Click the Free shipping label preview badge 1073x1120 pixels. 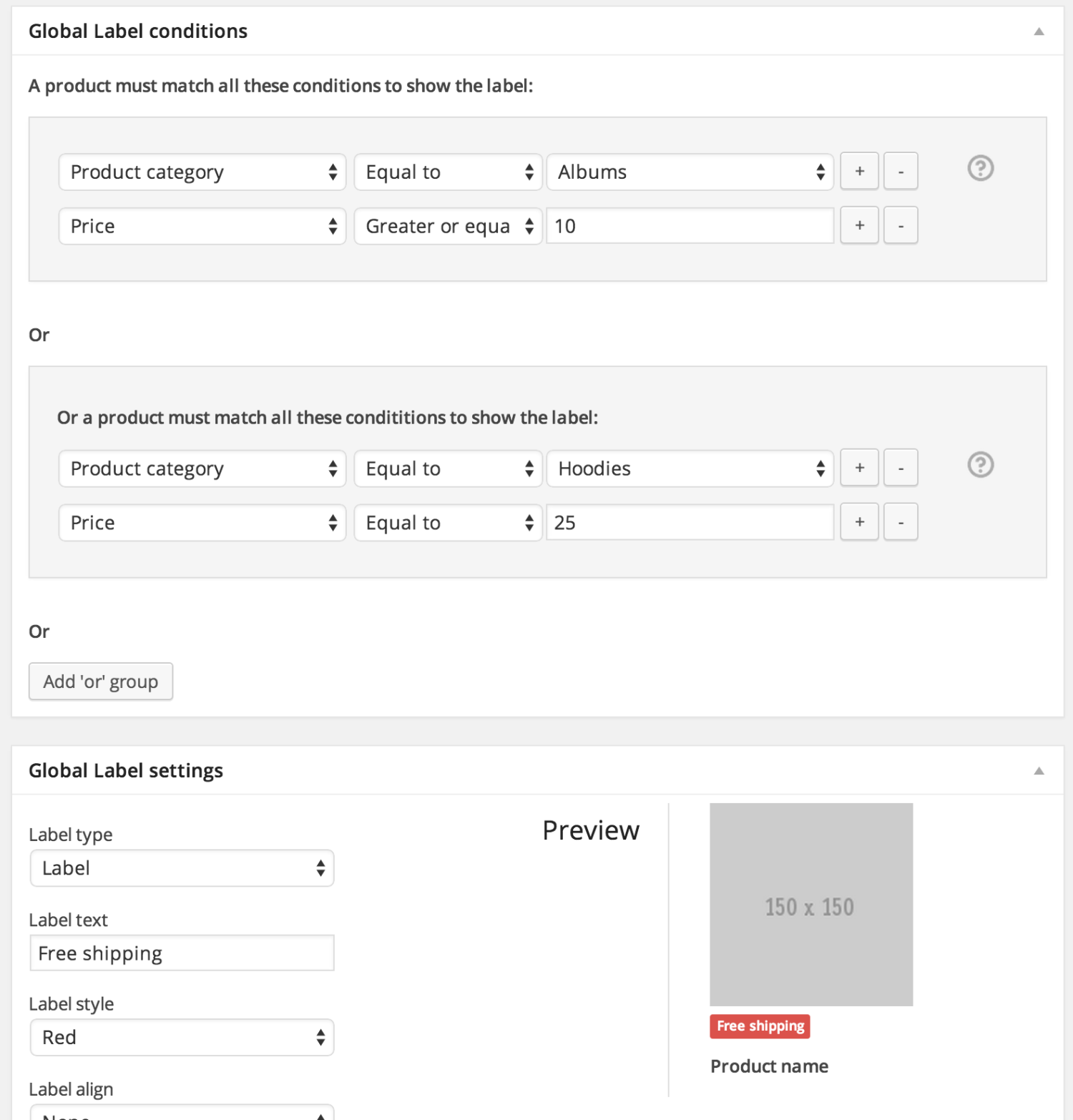pyautogui.click(x=760, y=1026)
